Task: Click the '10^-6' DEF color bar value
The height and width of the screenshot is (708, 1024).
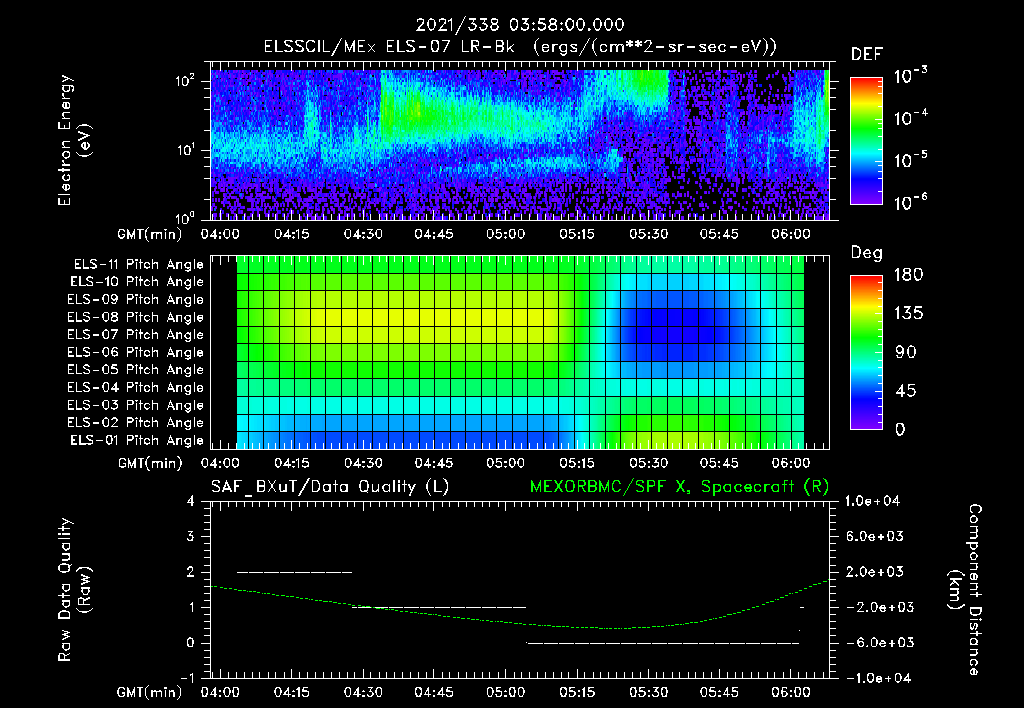Action: pyautogui.click(x=910, y=202)
